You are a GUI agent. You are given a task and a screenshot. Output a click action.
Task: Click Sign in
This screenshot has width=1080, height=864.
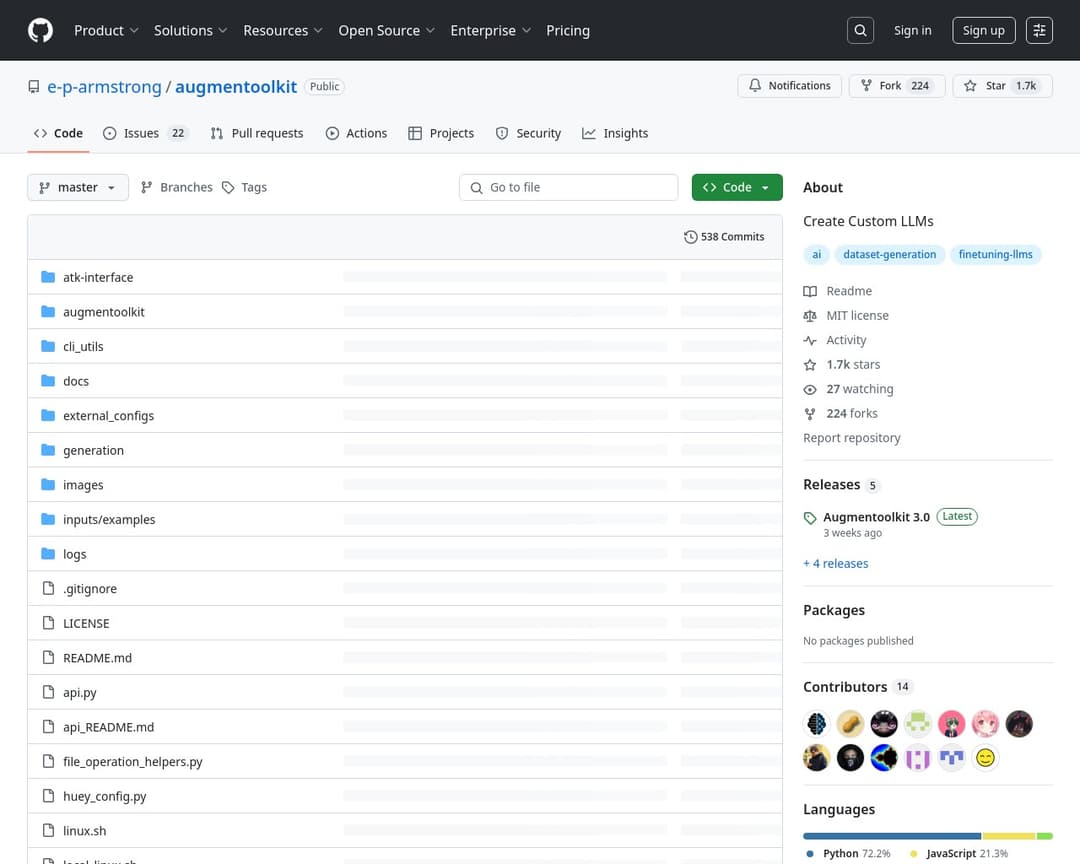(x=913, y=30)
